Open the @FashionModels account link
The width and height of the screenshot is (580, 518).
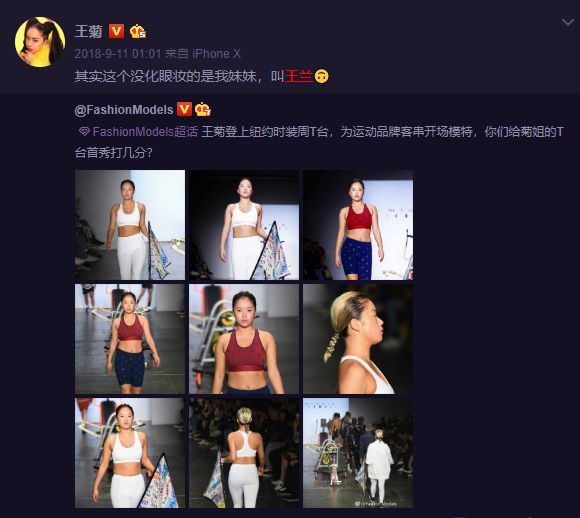point(124,110)
